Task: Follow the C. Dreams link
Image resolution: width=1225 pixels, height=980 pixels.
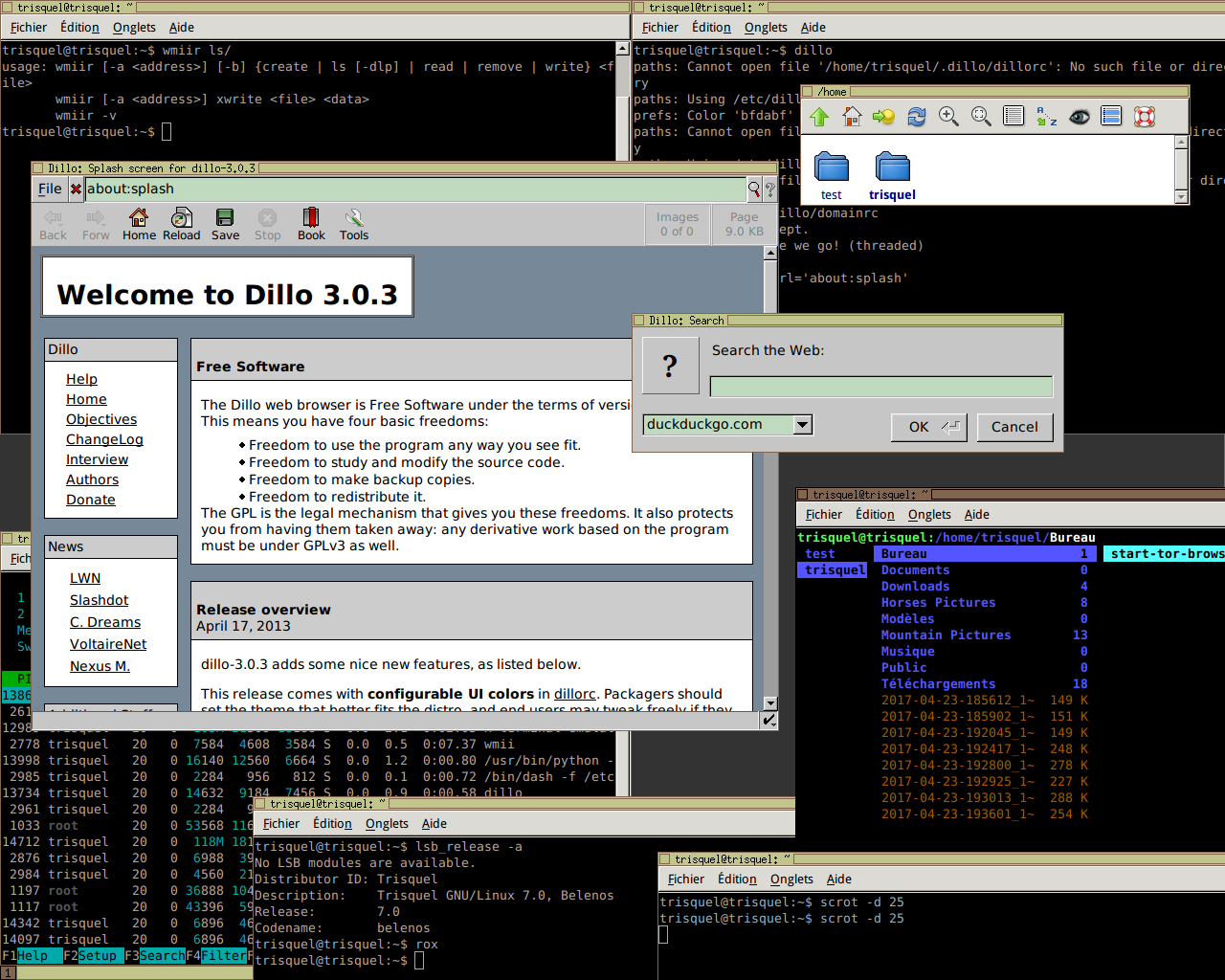Action: (x=105, y=622)
